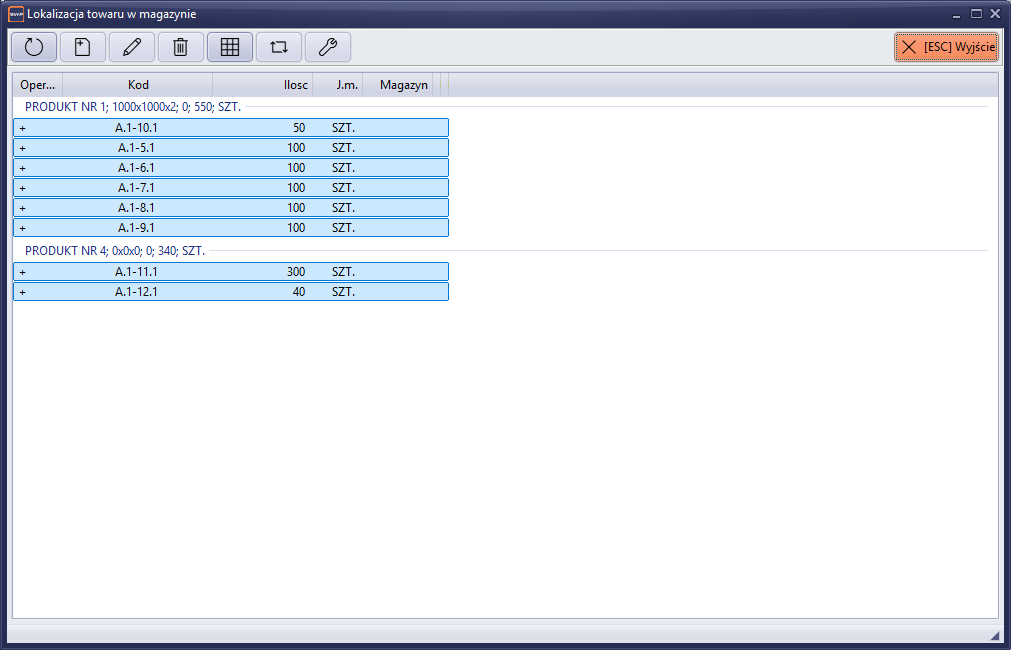This screenshot has height=650, width=1011.
Task: Expand the A.1-12.1 row plus sign
Action: pos(22,292)
